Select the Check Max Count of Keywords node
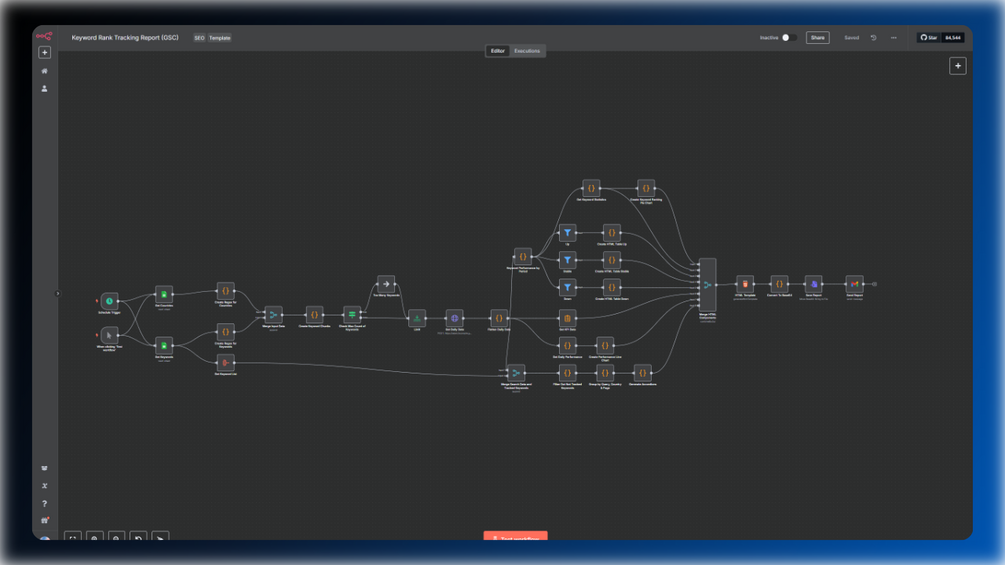 pyautogui.click(x=352, y=315)
